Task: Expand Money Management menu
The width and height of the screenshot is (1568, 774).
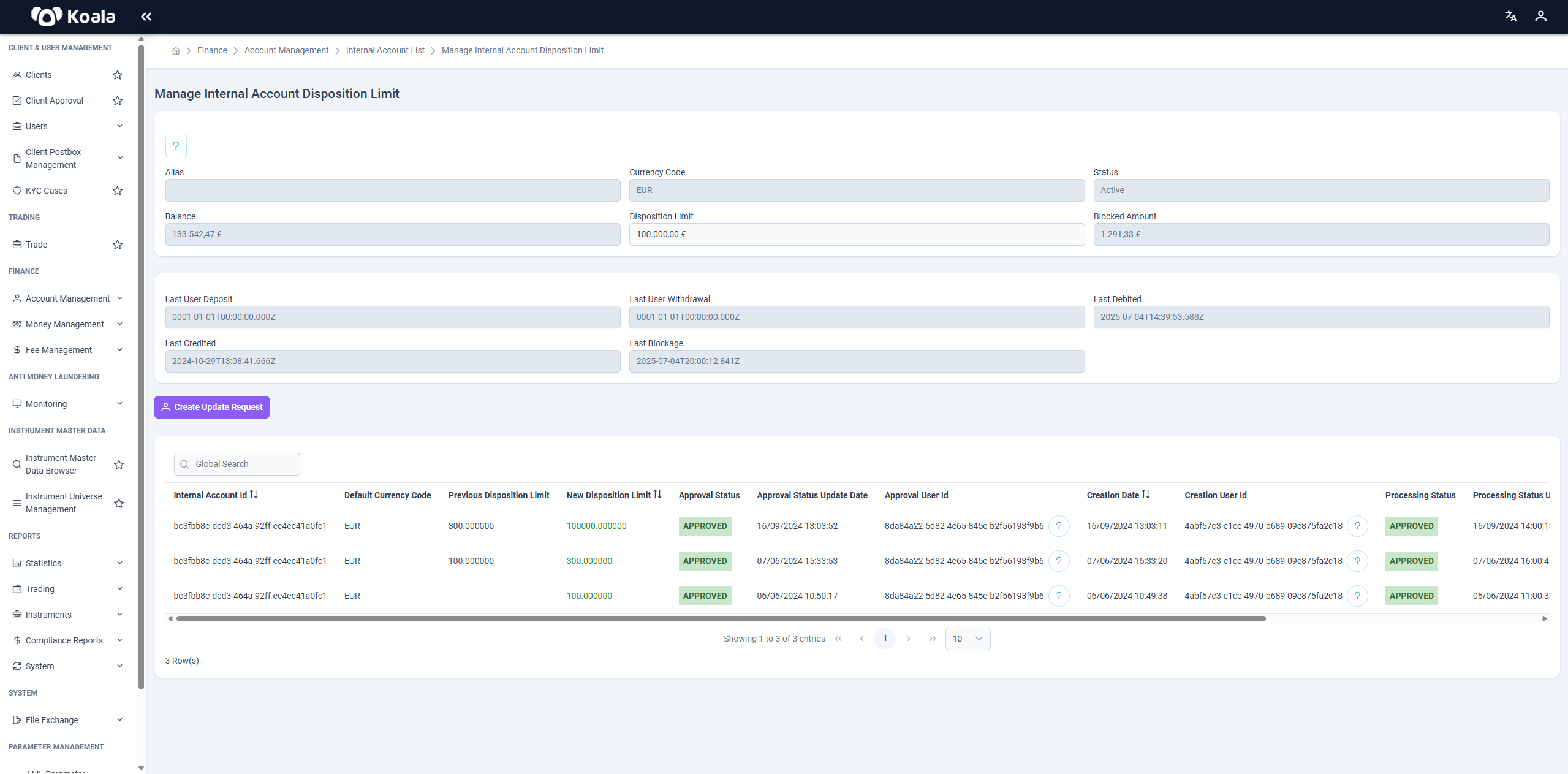Action: coord(120,324)
